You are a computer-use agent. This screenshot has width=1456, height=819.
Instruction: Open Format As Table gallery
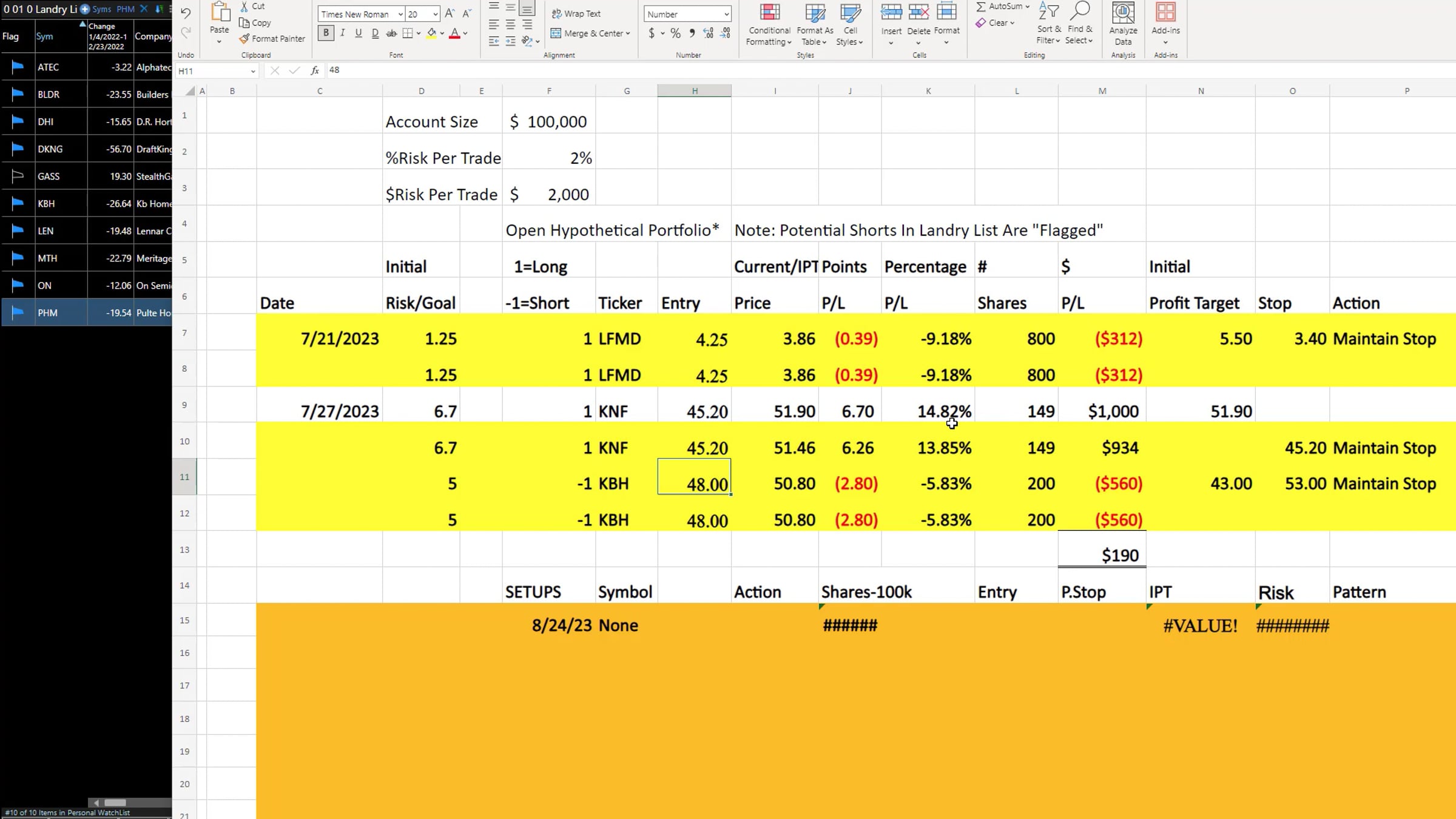pyautogui.click(x=815, y=24)
